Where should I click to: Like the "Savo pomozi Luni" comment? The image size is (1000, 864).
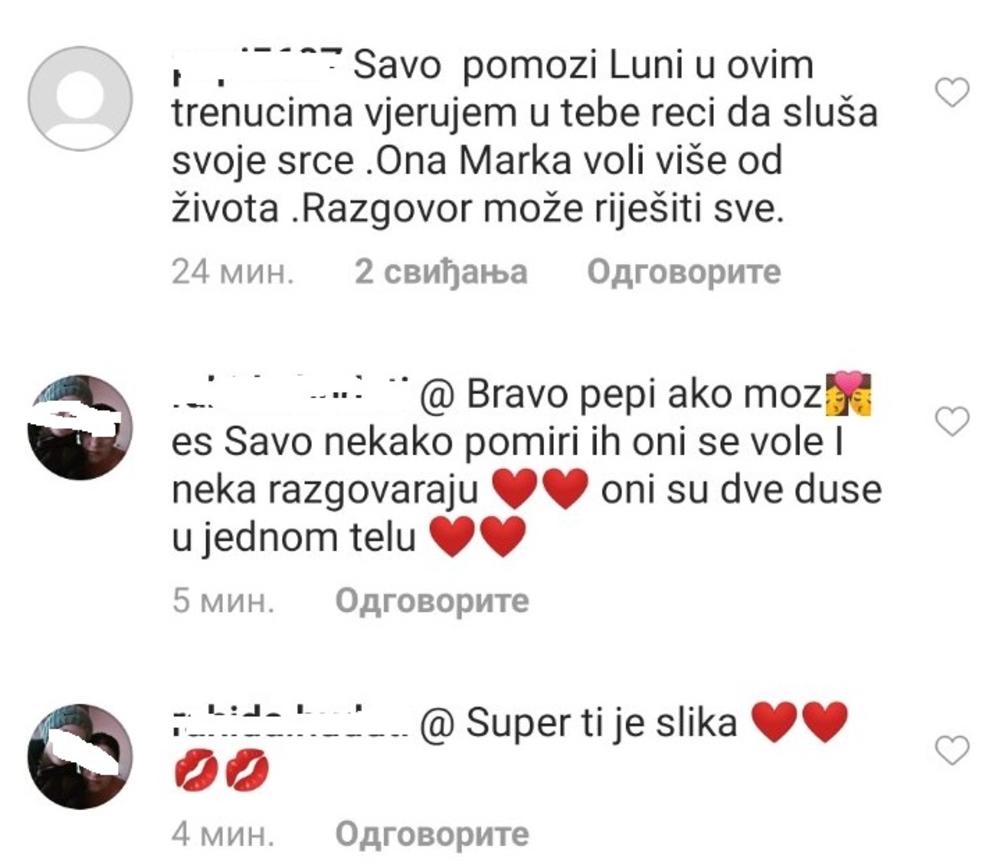(952, 92)
